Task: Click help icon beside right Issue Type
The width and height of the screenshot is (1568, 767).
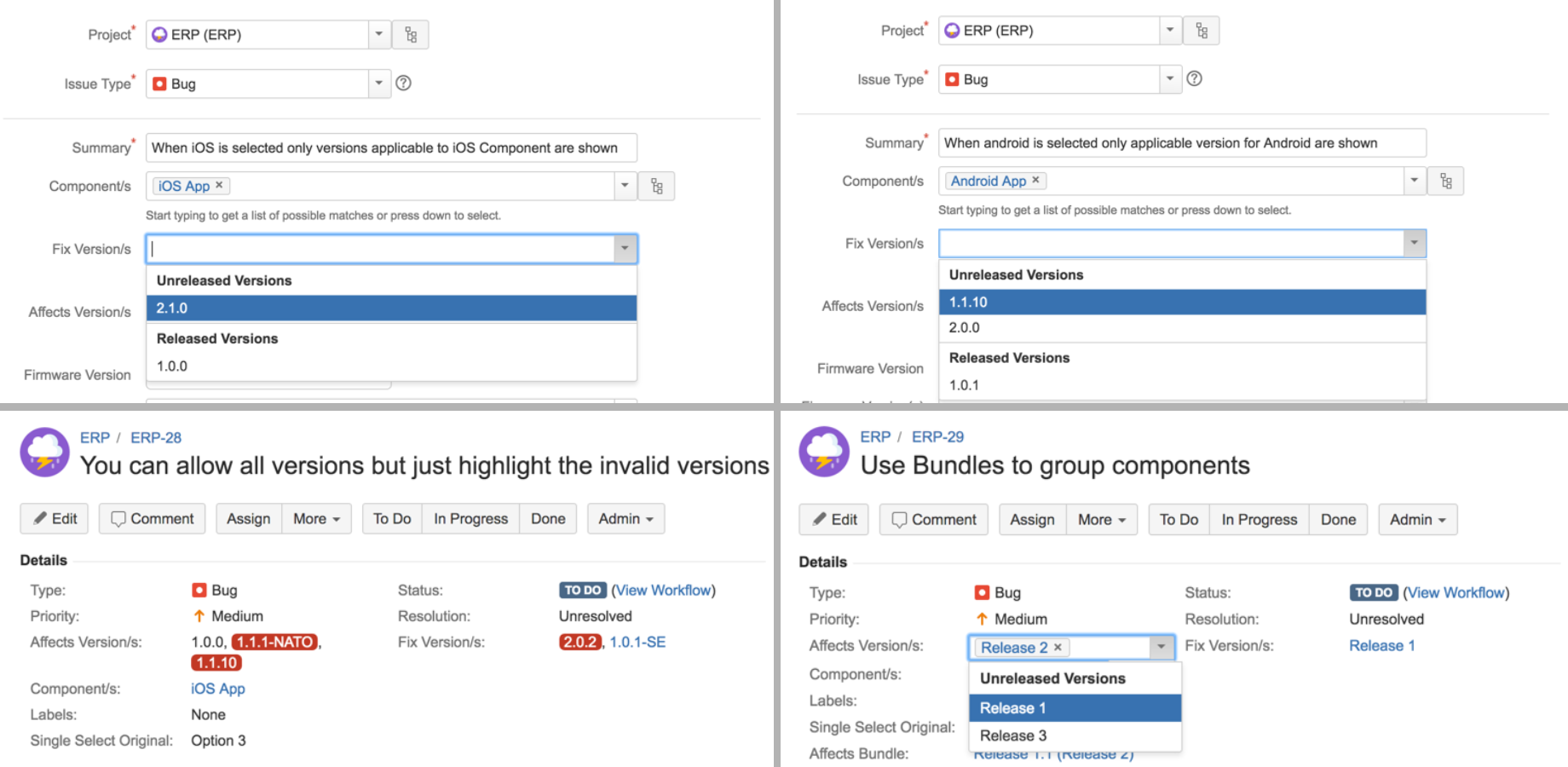Action: click(1195, 78)
